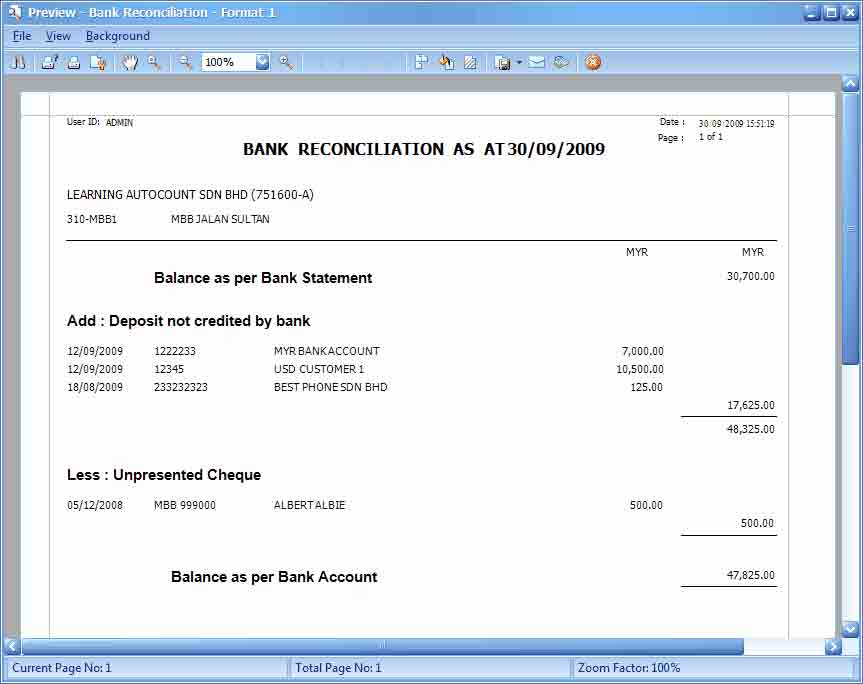Click the horizontal scrollbar thumb

point(383,647)
